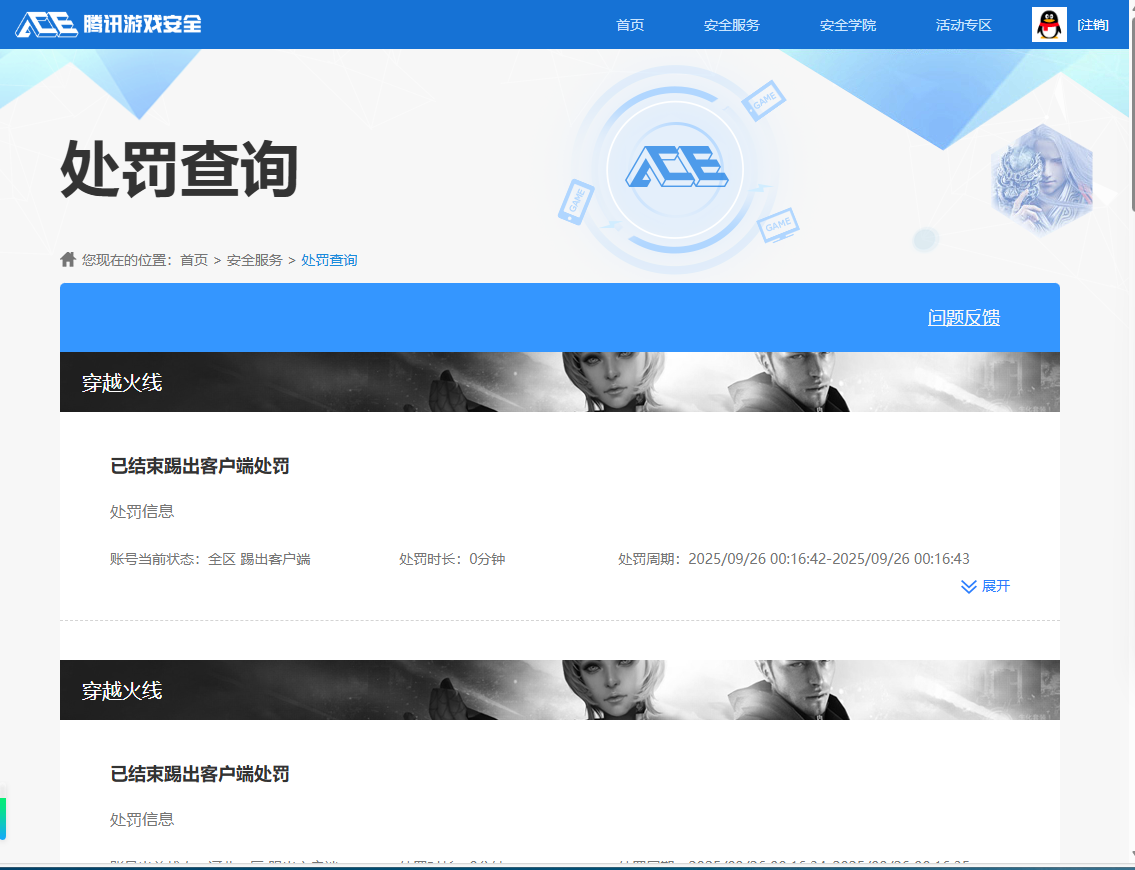This screenshot has height=870, width=1135.
Task: Click the GAME phone icon left of emblem
Action: (576, 202)
